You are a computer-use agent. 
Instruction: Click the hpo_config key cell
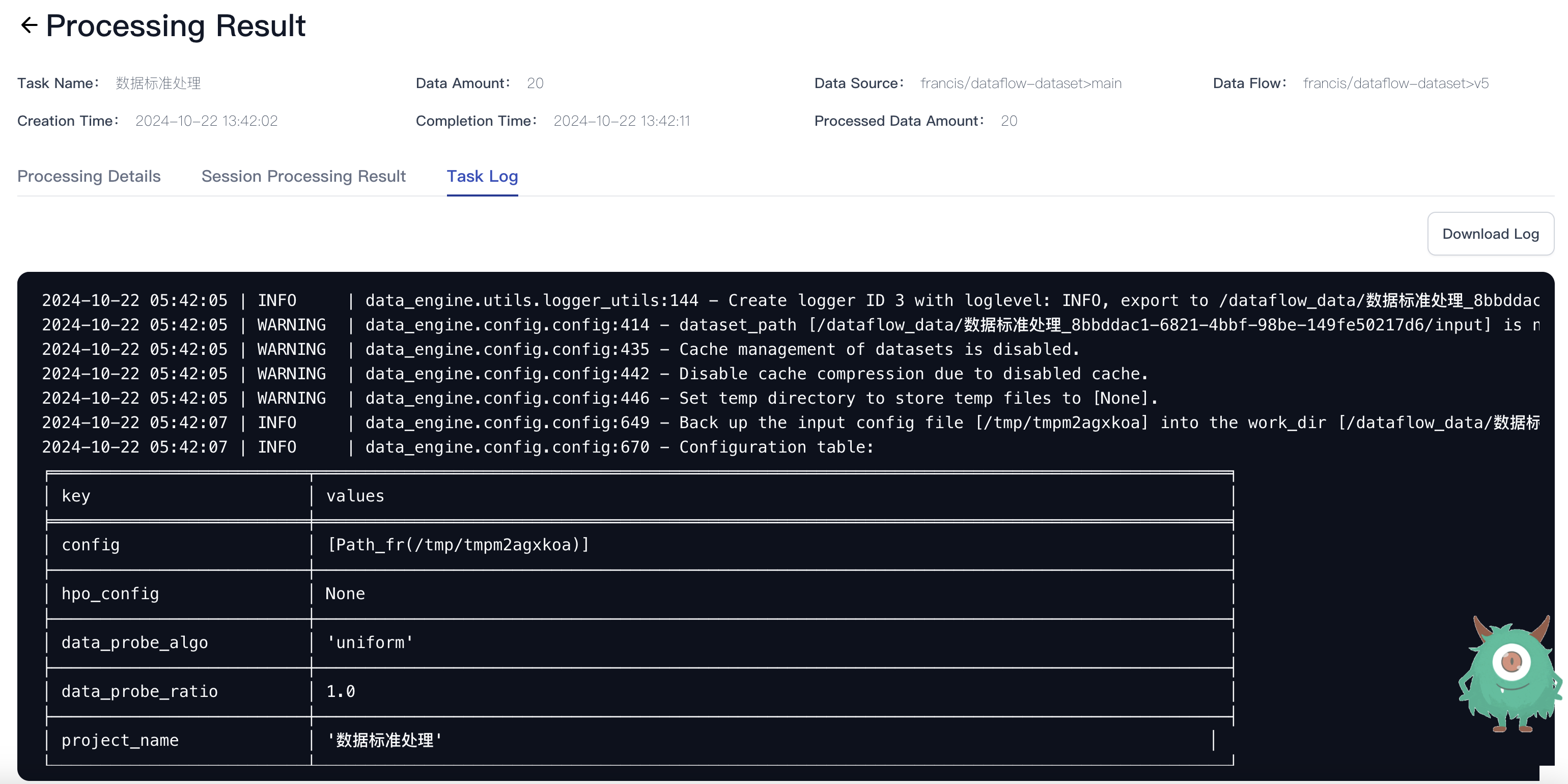[x=110, y=594]
